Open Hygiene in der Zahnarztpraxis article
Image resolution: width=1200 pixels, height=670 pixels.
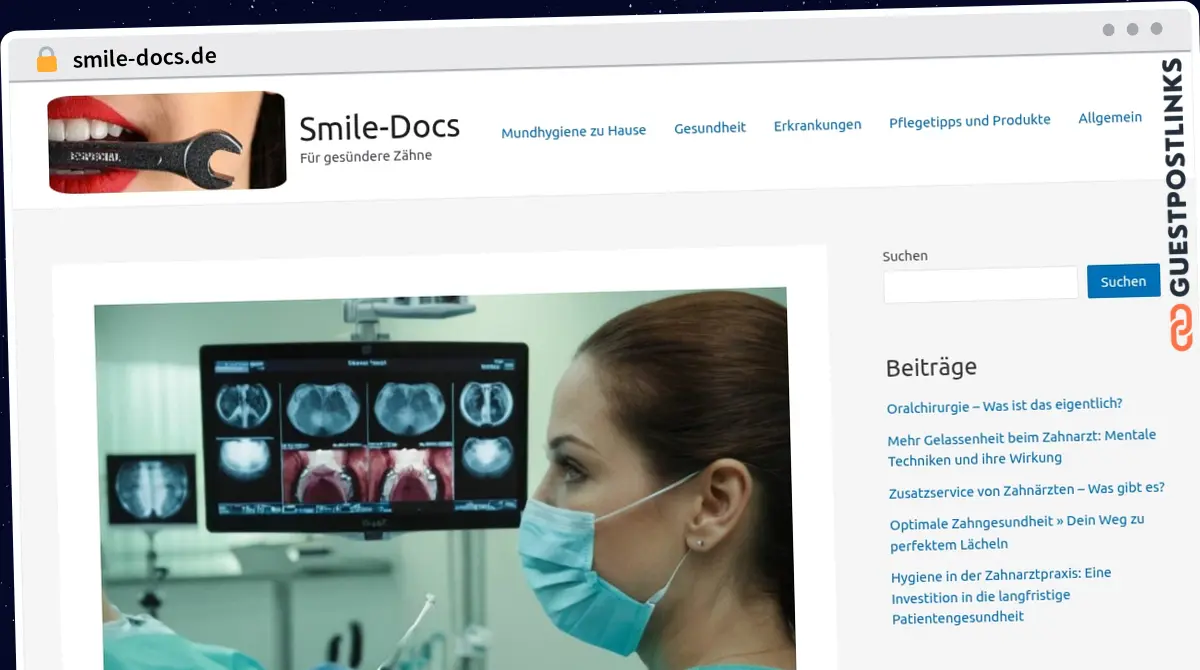point(1001,595)
